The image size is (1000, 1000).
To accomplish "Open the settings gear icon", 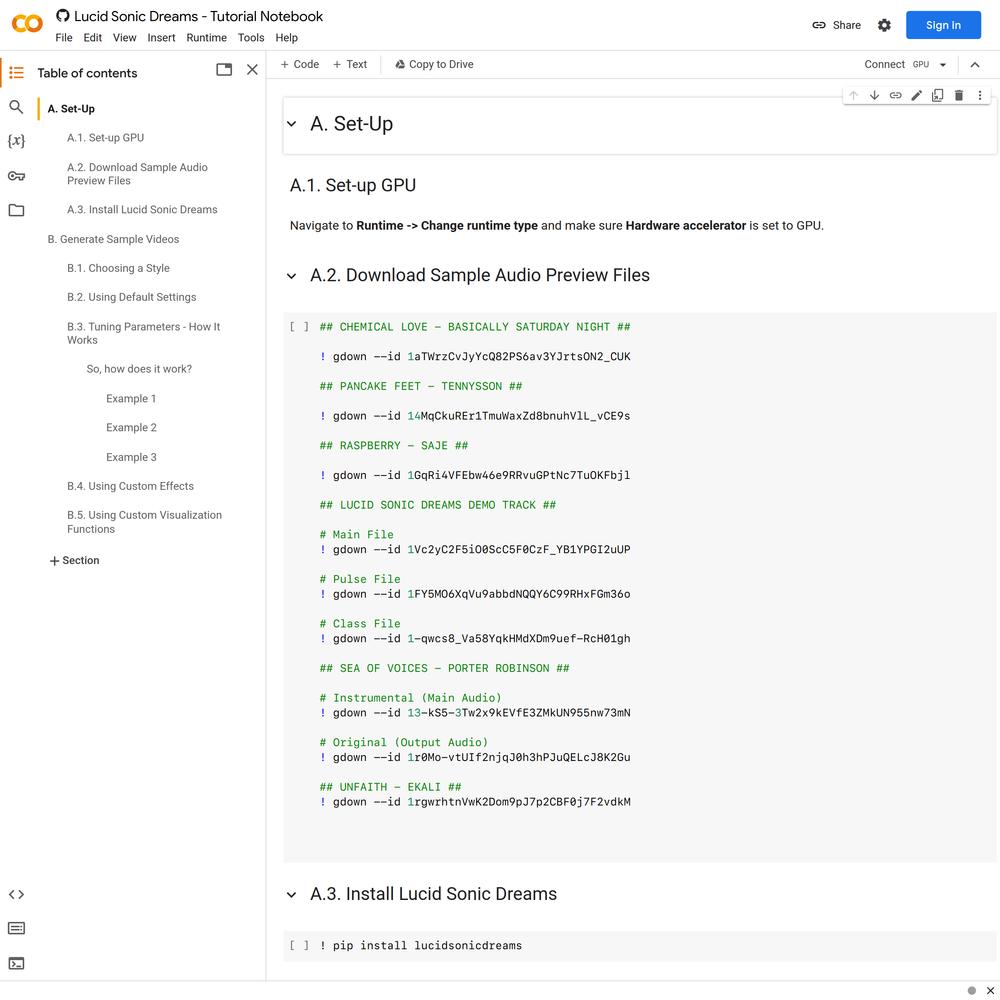I will (x=884, y=25).
